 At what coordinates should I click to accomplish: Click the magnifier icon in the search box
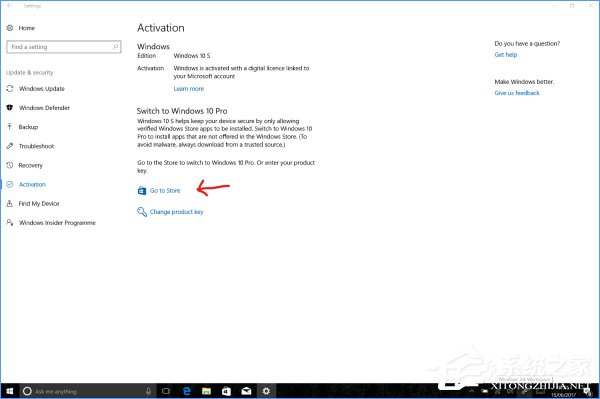pos(115,47)
